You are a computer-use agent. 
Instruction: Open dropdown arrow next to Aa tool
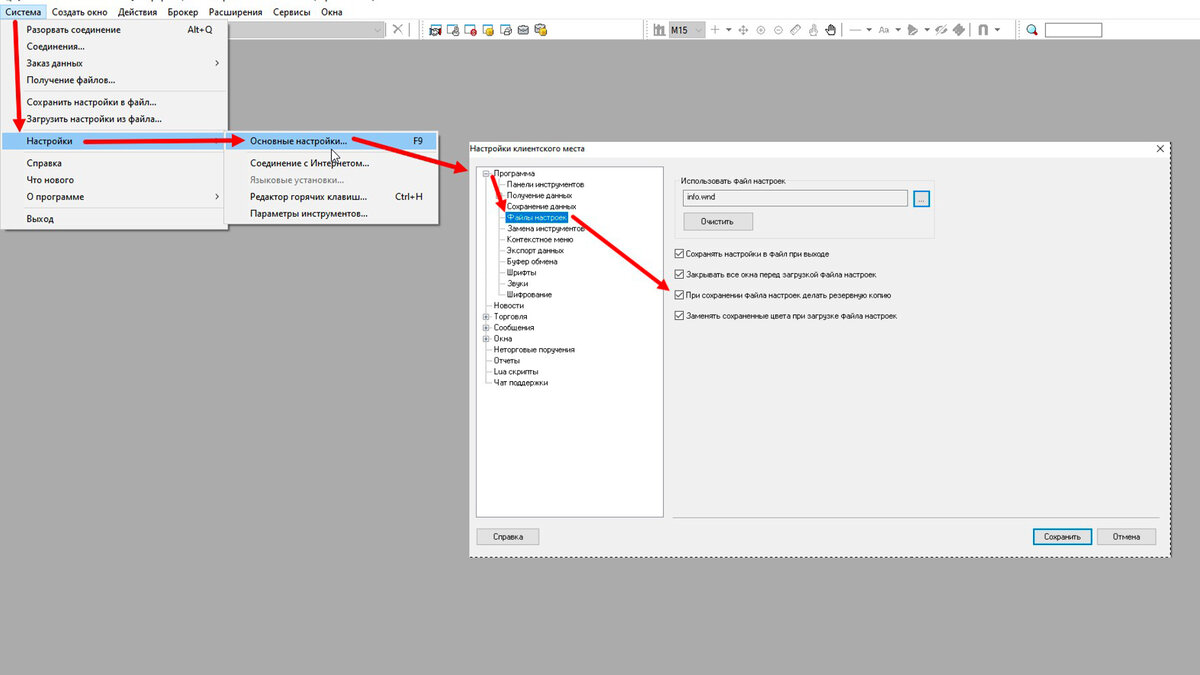(898, 30)
